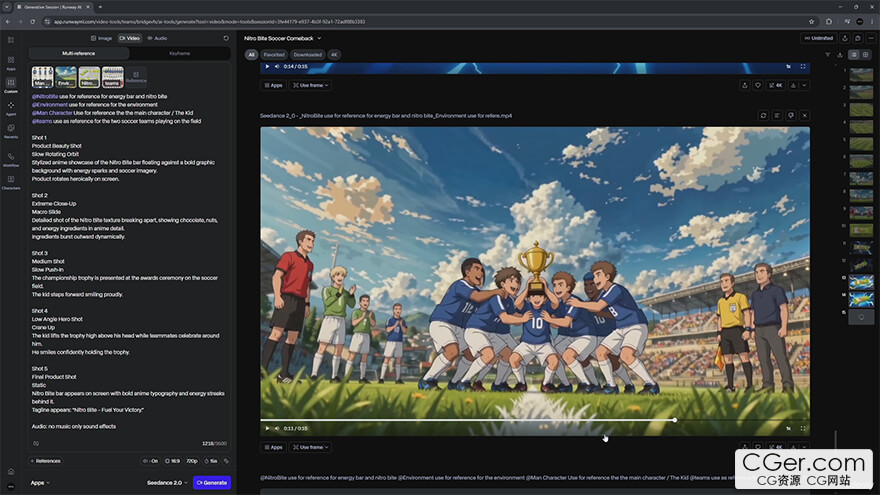Select the All filter tab
This screenshot has height=495, width=880.
[x=251, y=55]
